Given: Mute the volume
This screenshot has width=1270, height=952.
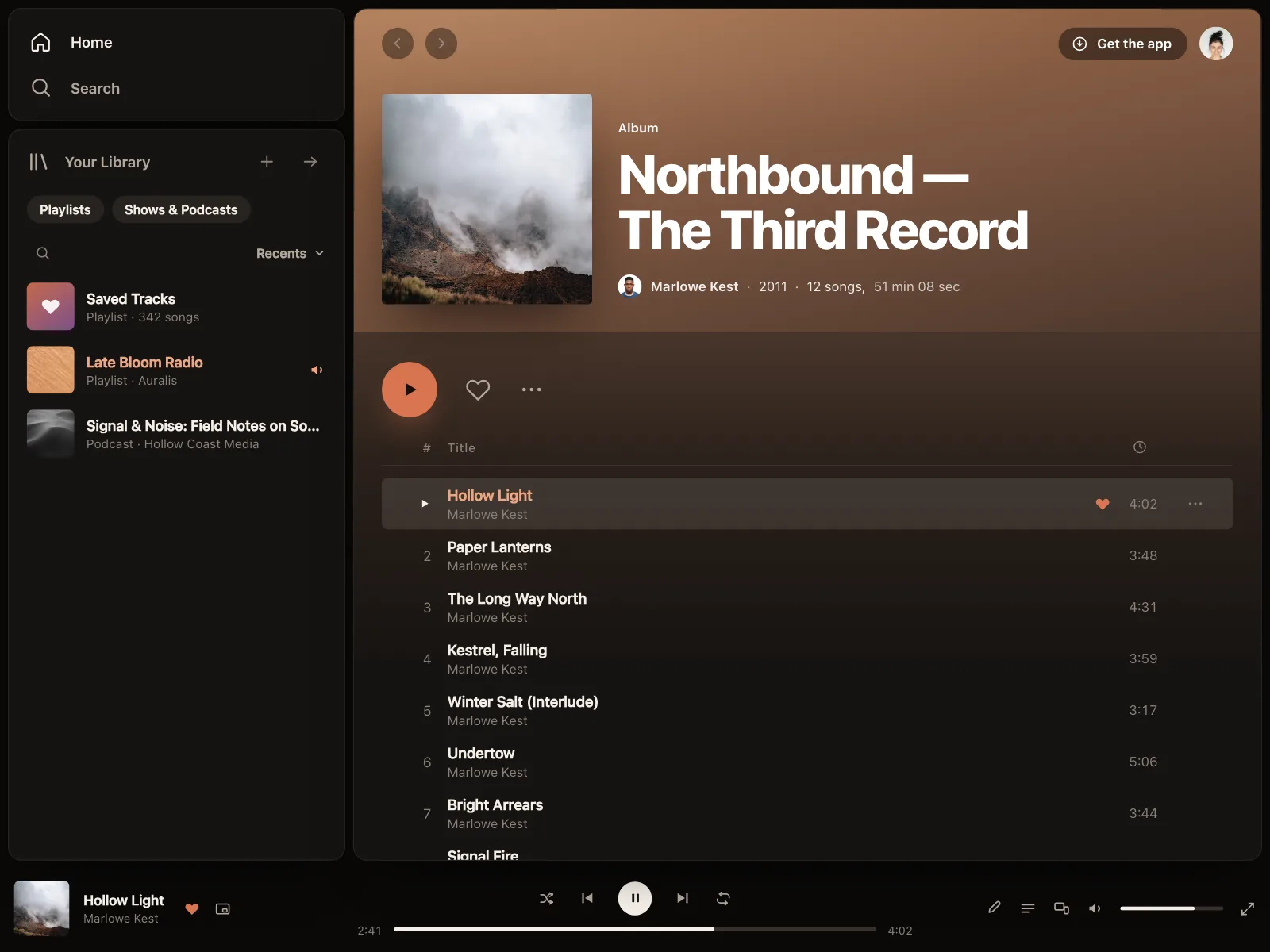Looking at the screenshot, I should click(x=1095, y=908).
